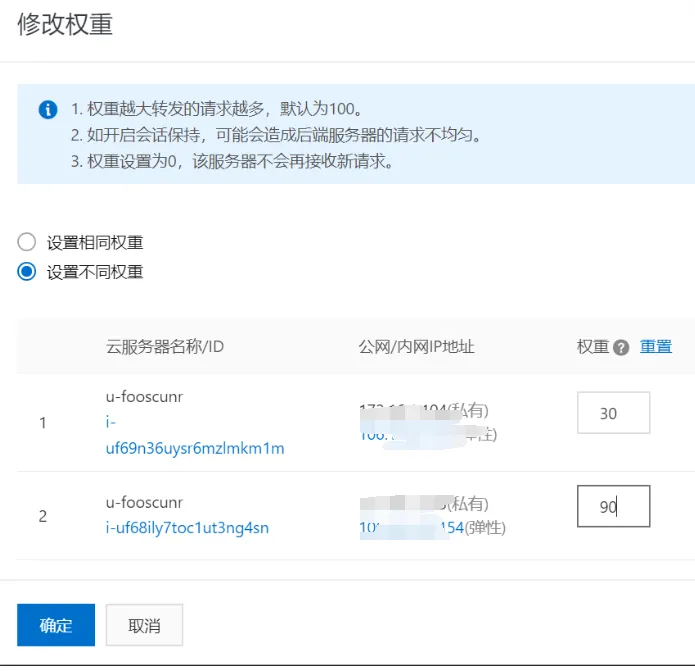
Task: Focus the weight field containing 30
Action: (613, 413)
